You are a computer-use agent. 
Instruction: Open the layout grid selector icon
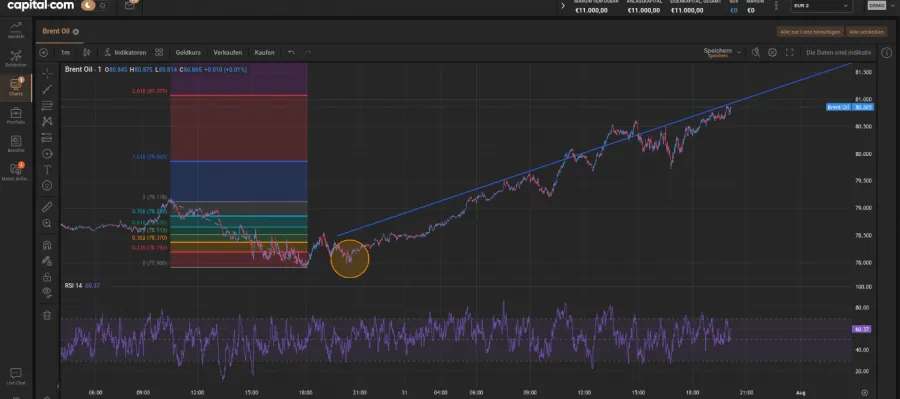pyautogui.click(x=159, y=52)
